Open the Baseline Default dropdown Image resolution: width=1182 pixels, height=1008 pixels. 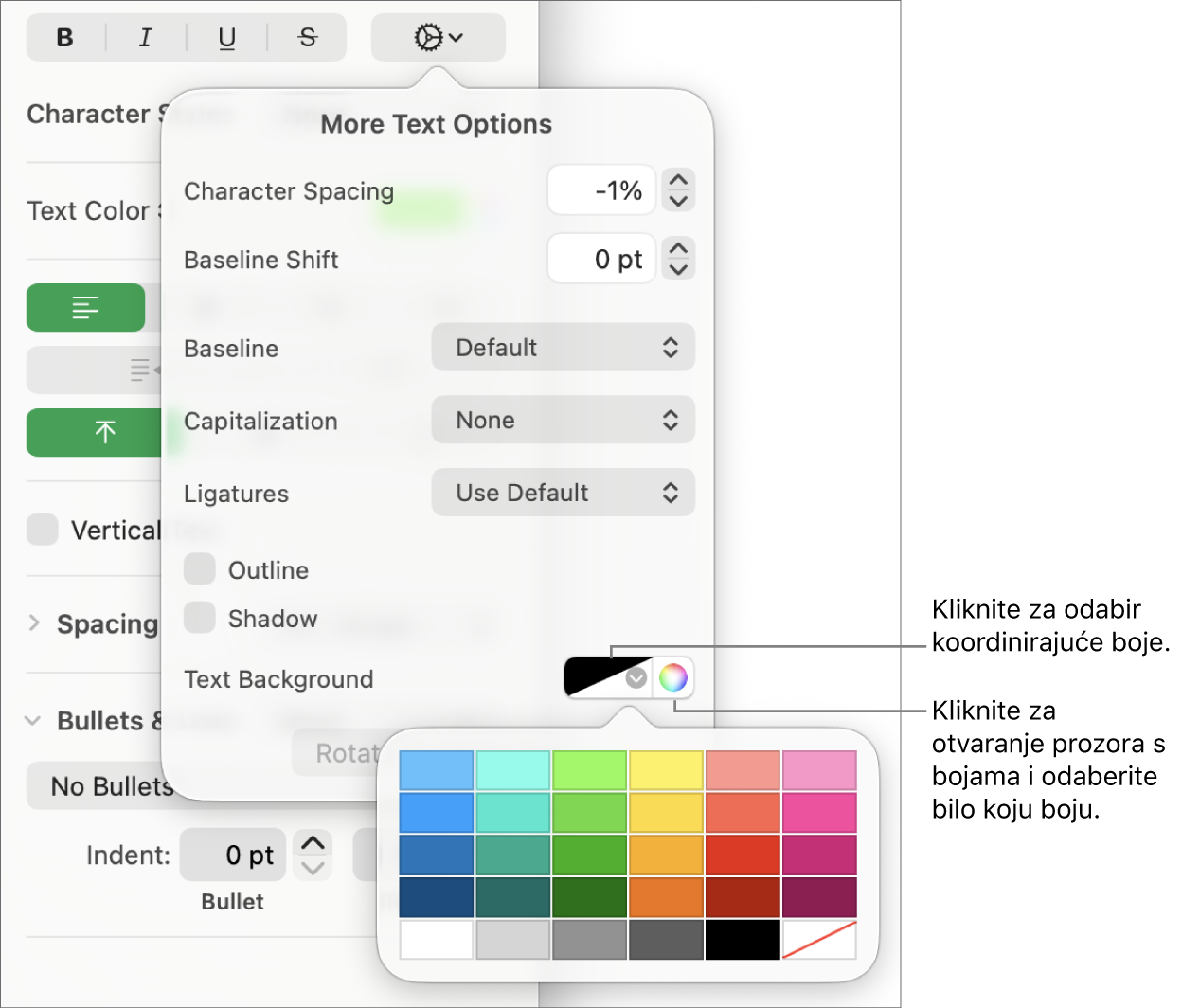coord(564,348)
